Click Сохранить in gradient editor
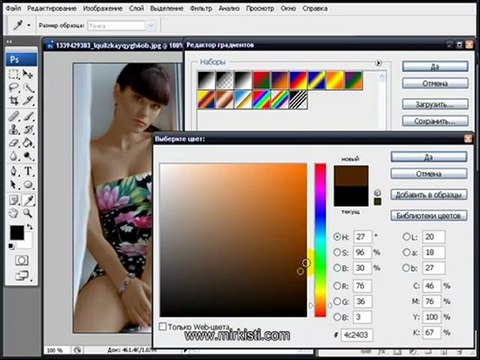Viewport: 480px width, 360px height. point(435,121)
